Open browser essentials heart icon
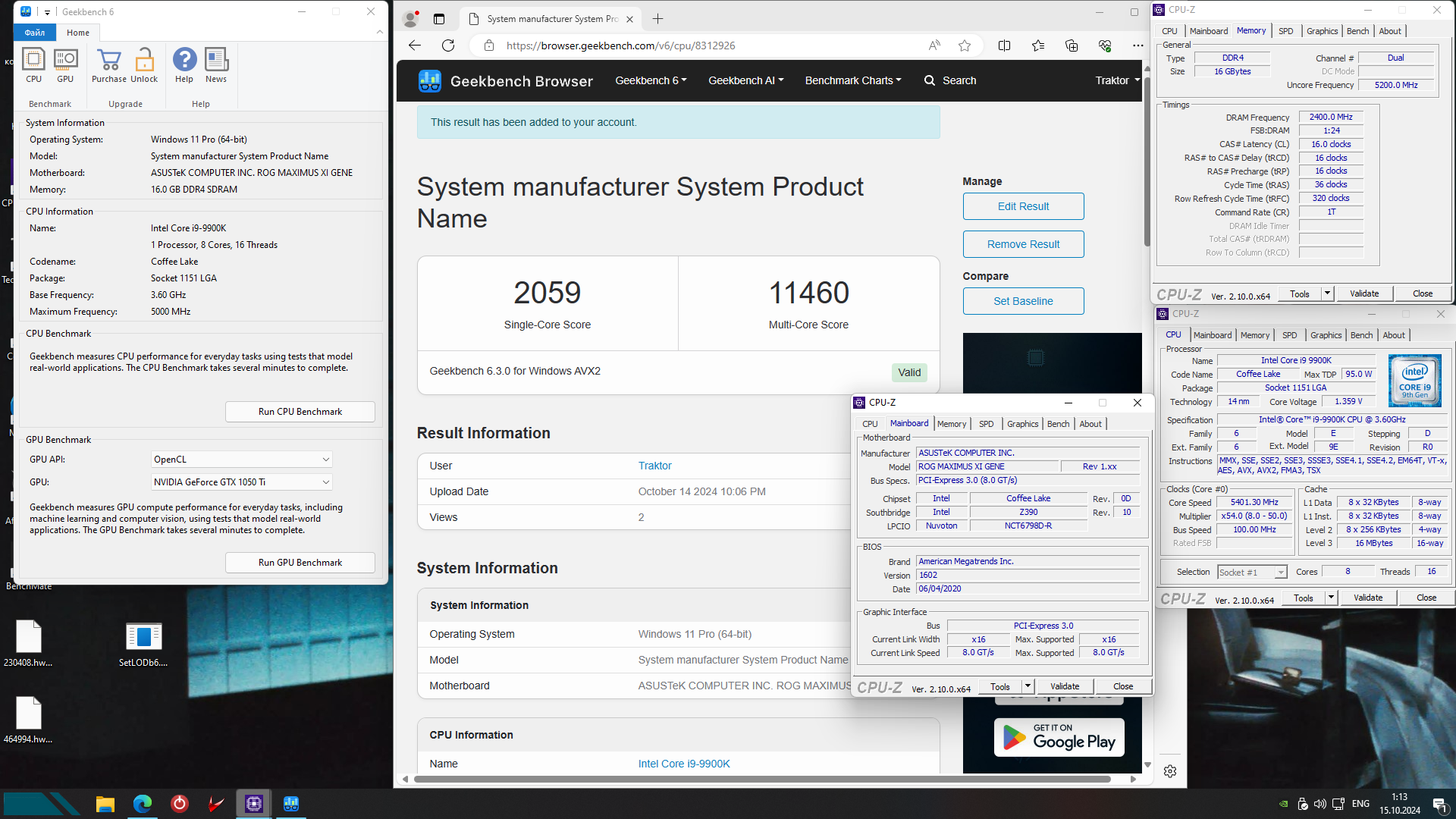1456x819 pixels. point(1105,45)
